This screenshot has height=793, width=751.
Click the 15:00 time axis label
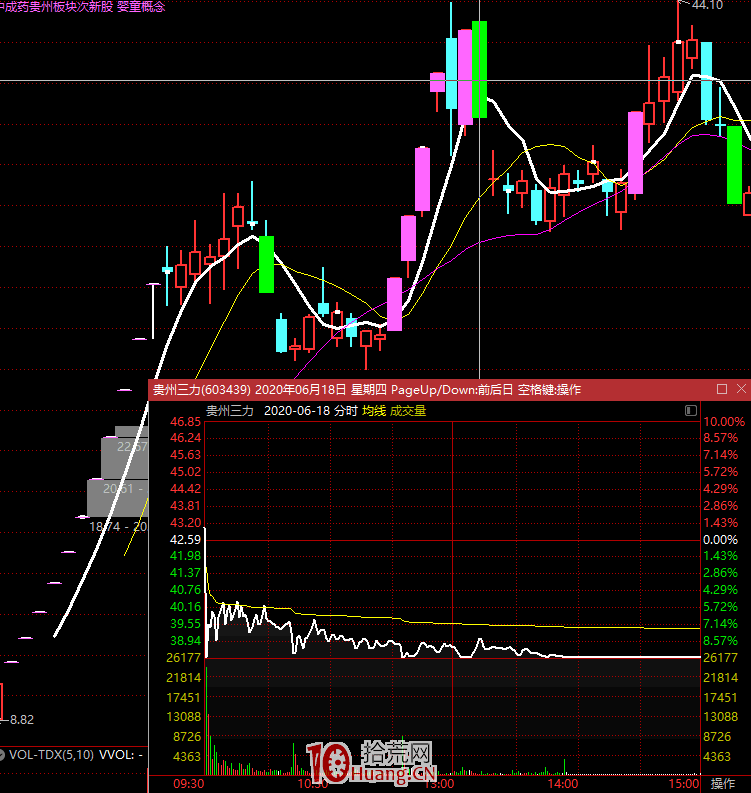coord(684,784)
